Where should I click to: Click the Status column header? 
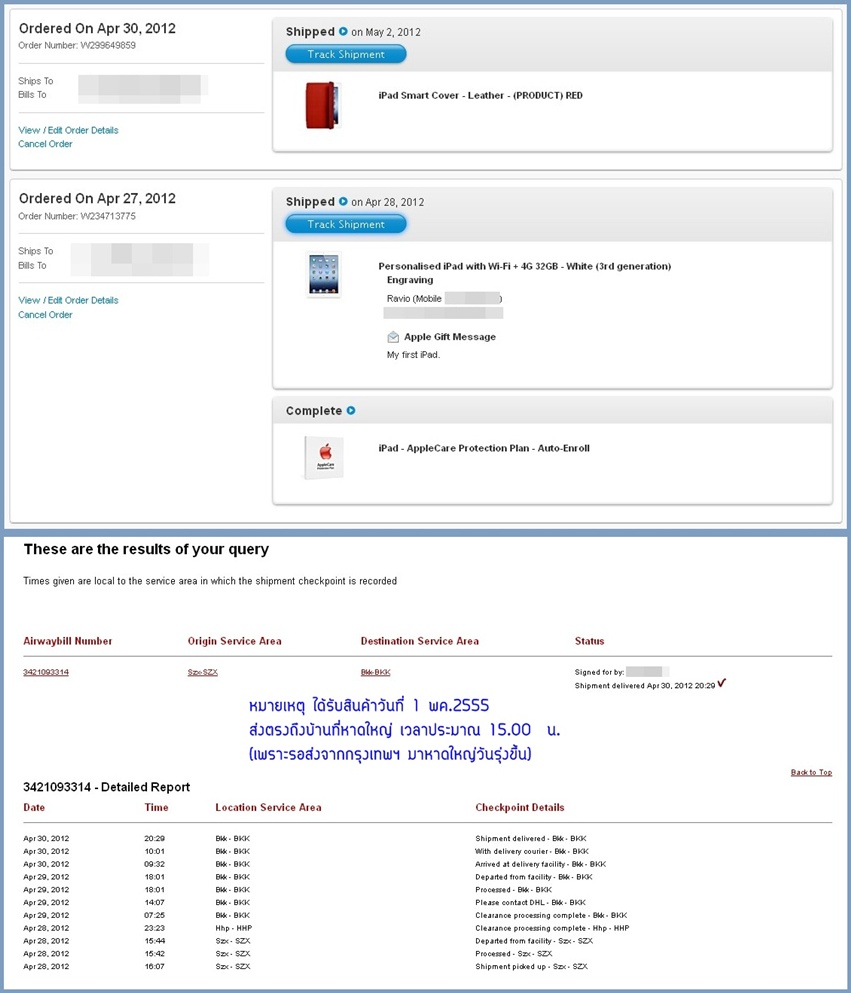coord(589,641)
